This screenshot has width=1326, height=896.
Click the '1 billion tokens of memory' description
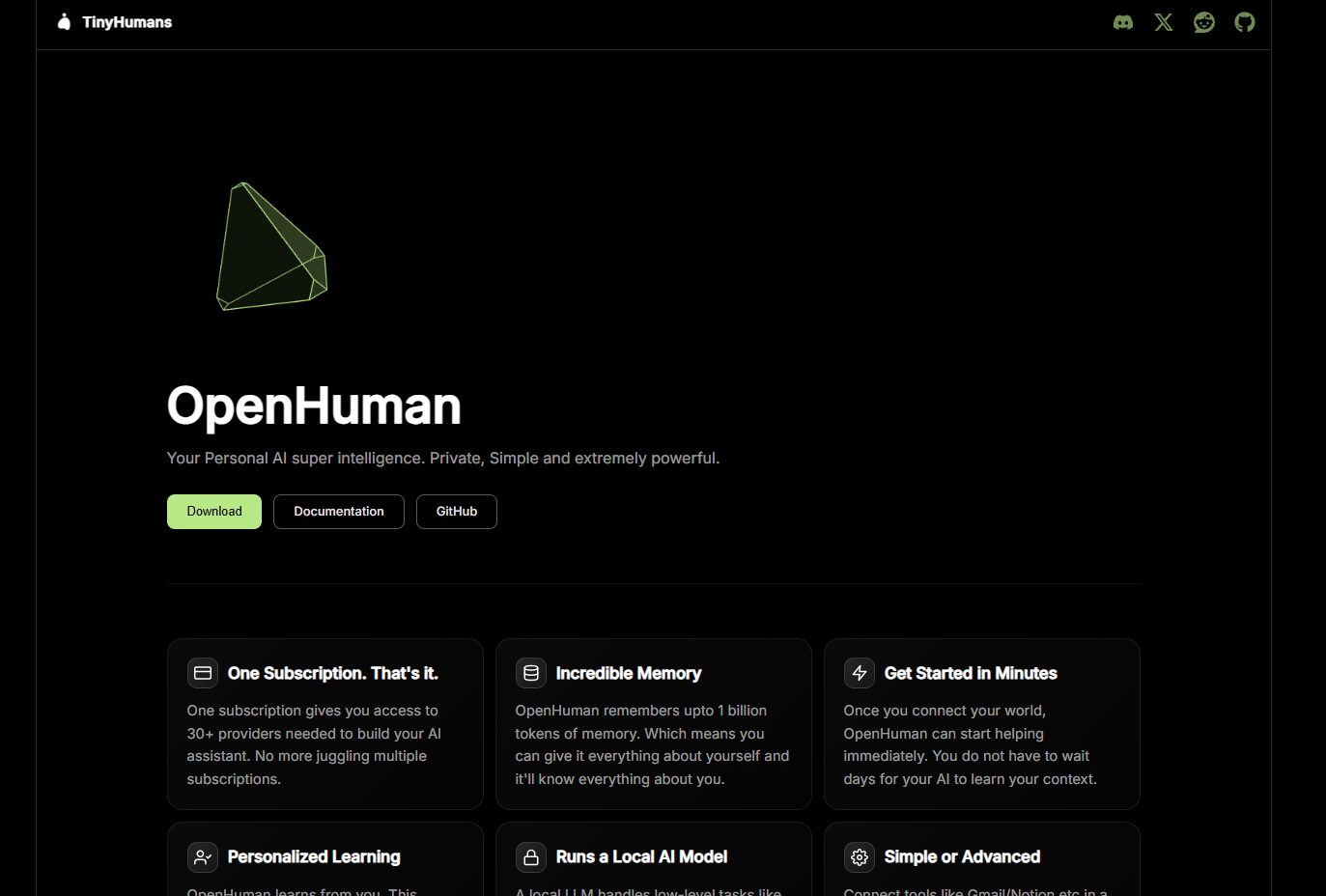pos(652,744)
